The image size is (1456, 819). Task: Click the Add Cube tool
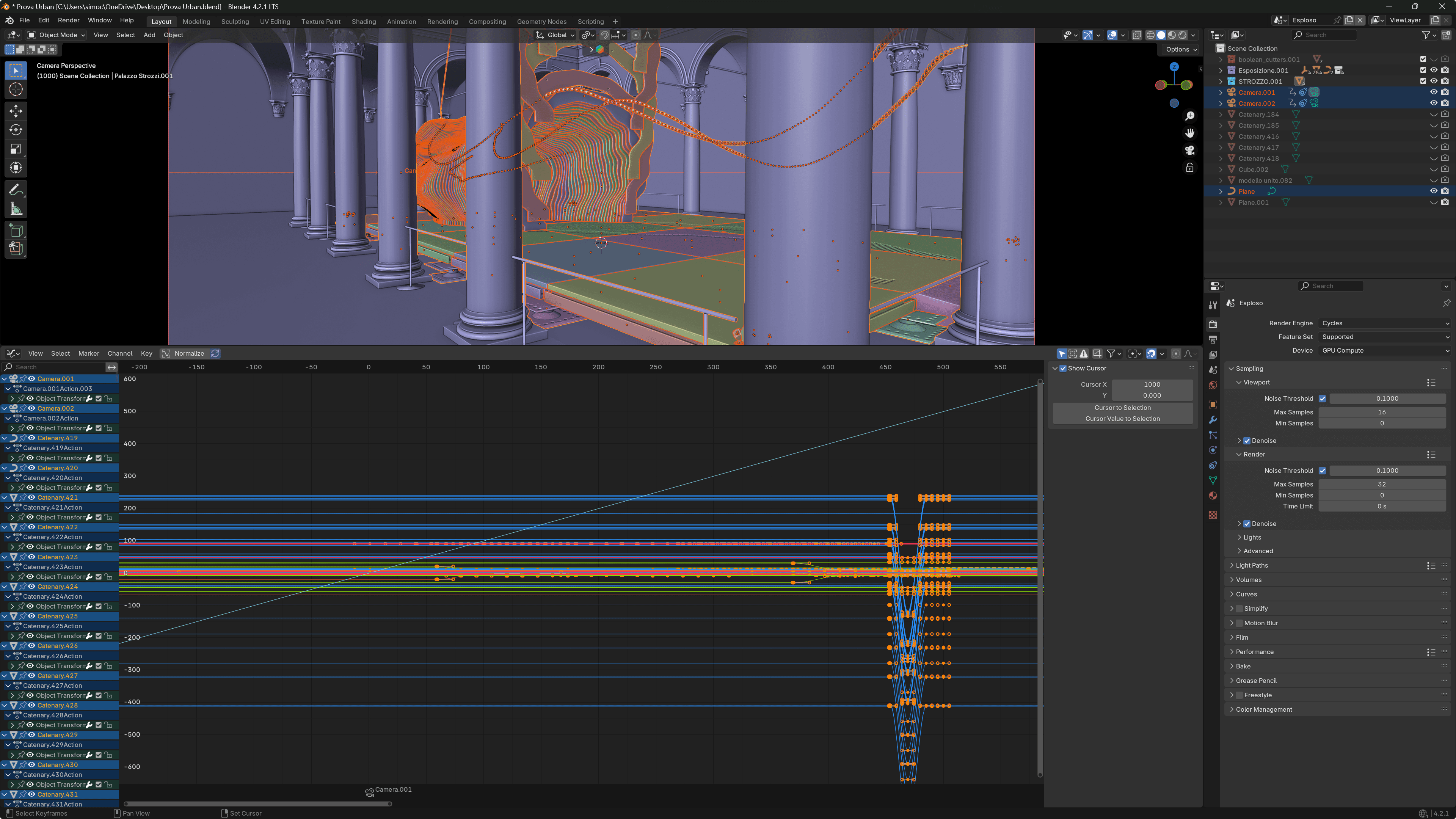pyautogui.click(x=16, y=230)
